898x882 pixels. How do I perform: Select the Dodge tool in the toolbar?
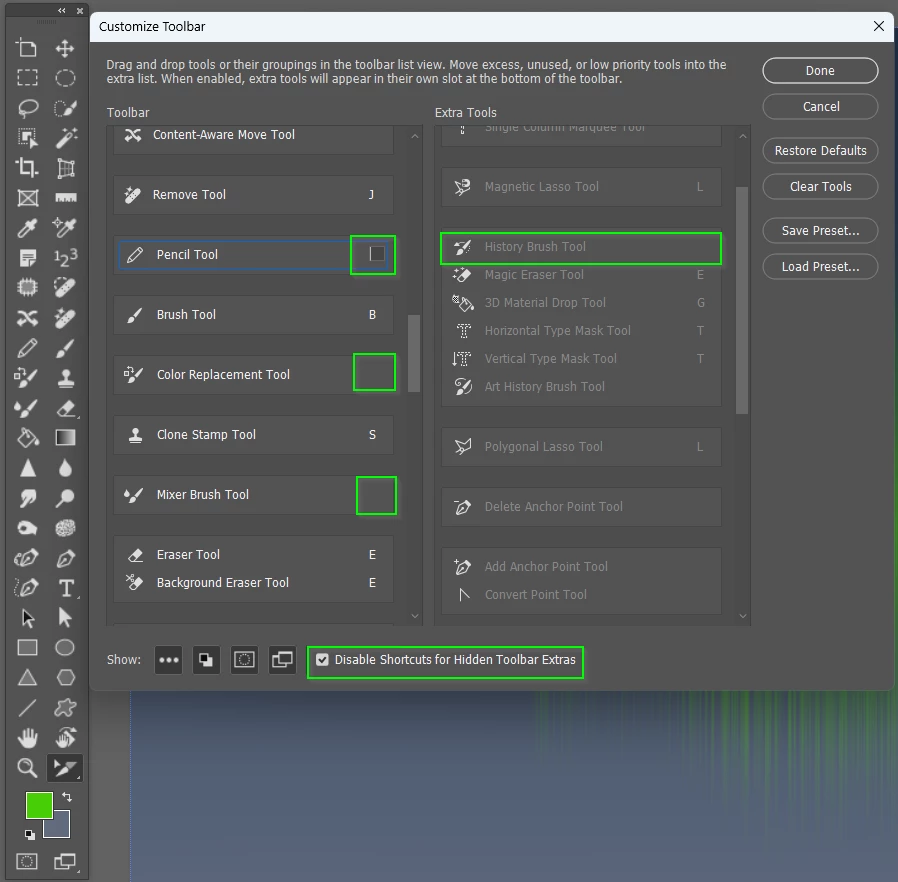(65, 498)
